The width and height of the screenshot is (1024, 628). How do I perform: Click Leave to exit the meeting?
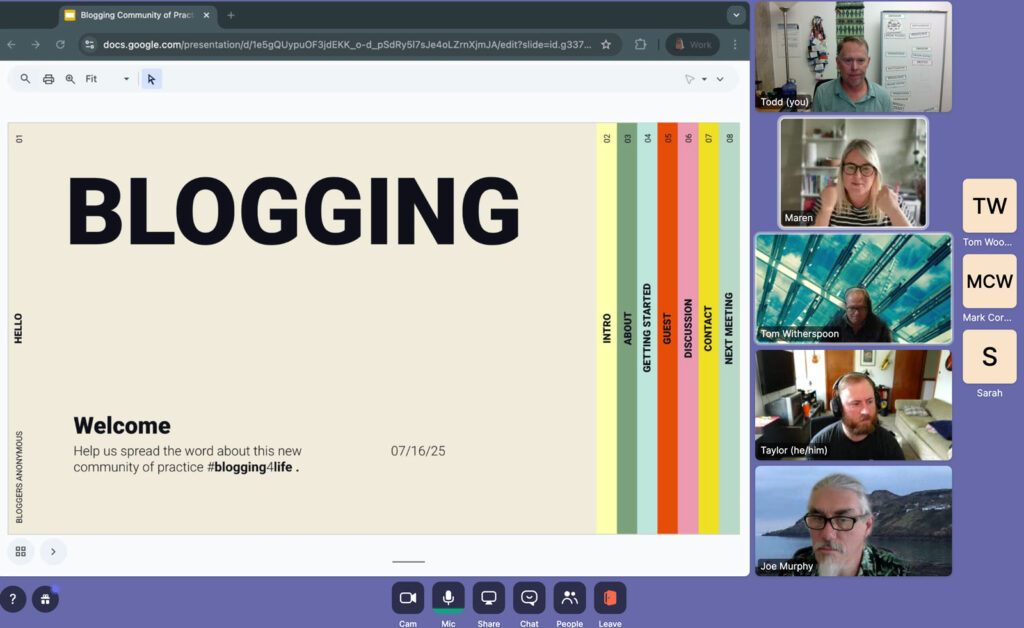pyautogui.click(x=609, y=598)
